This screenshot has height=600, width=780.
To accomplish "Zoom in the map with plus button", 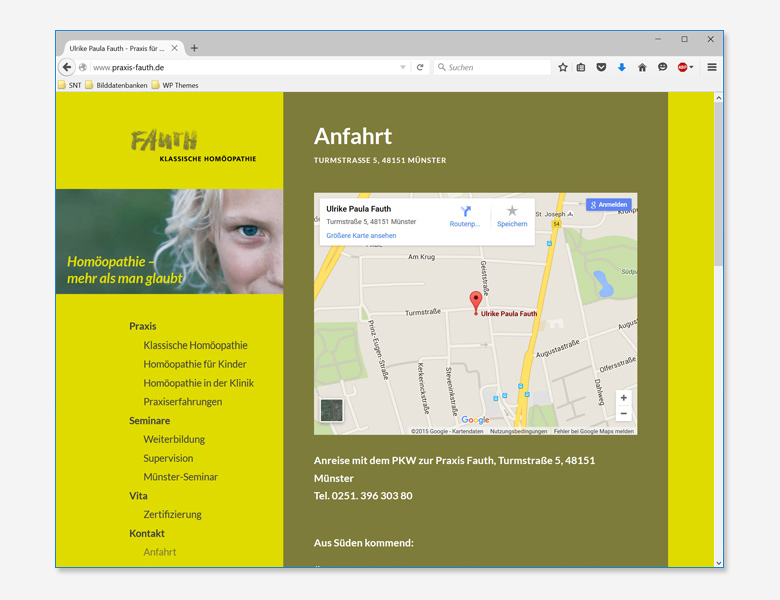I will click(624, 398).
